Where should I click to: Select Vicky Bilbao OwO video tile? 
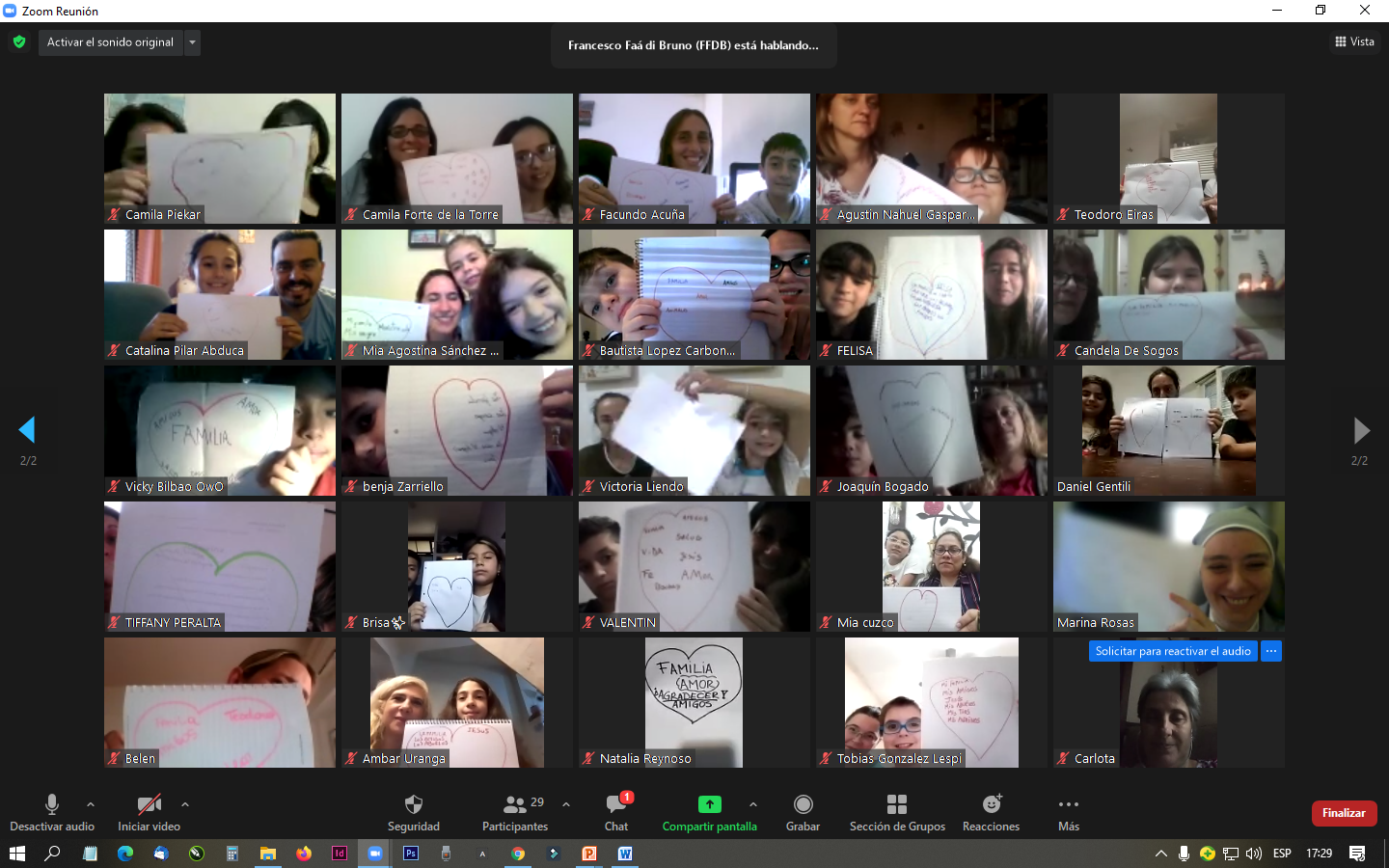(x=220, y=430)
